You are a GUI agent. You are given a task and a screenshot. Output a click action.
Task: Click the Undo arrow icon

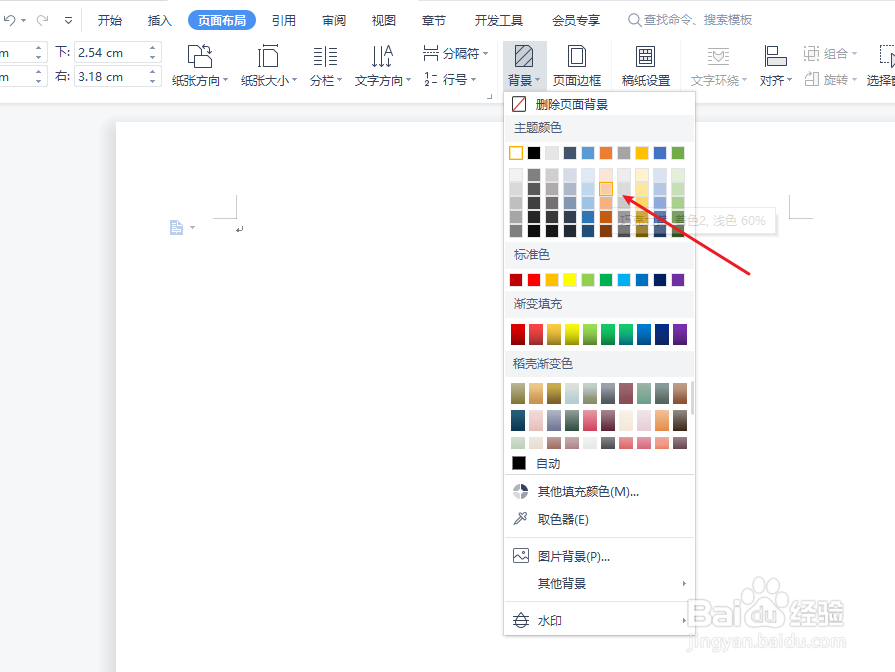(9, 20)
